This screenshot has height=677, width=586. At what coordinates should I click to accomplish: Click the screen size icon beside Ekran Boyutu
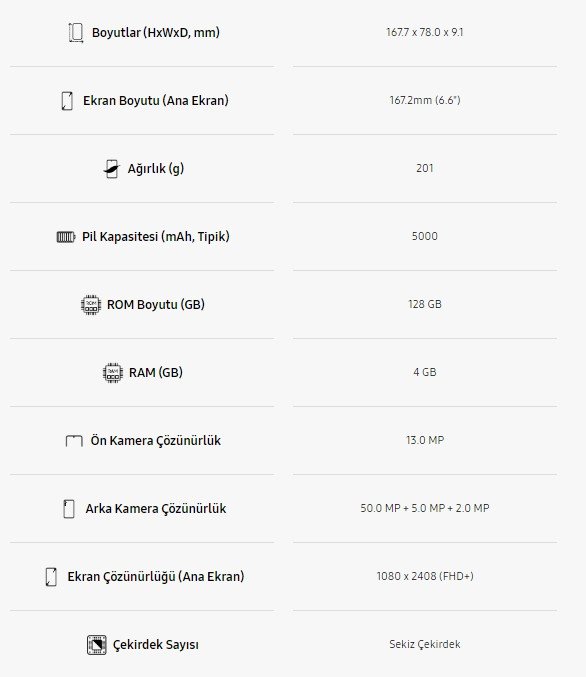(x=67, y=101)
